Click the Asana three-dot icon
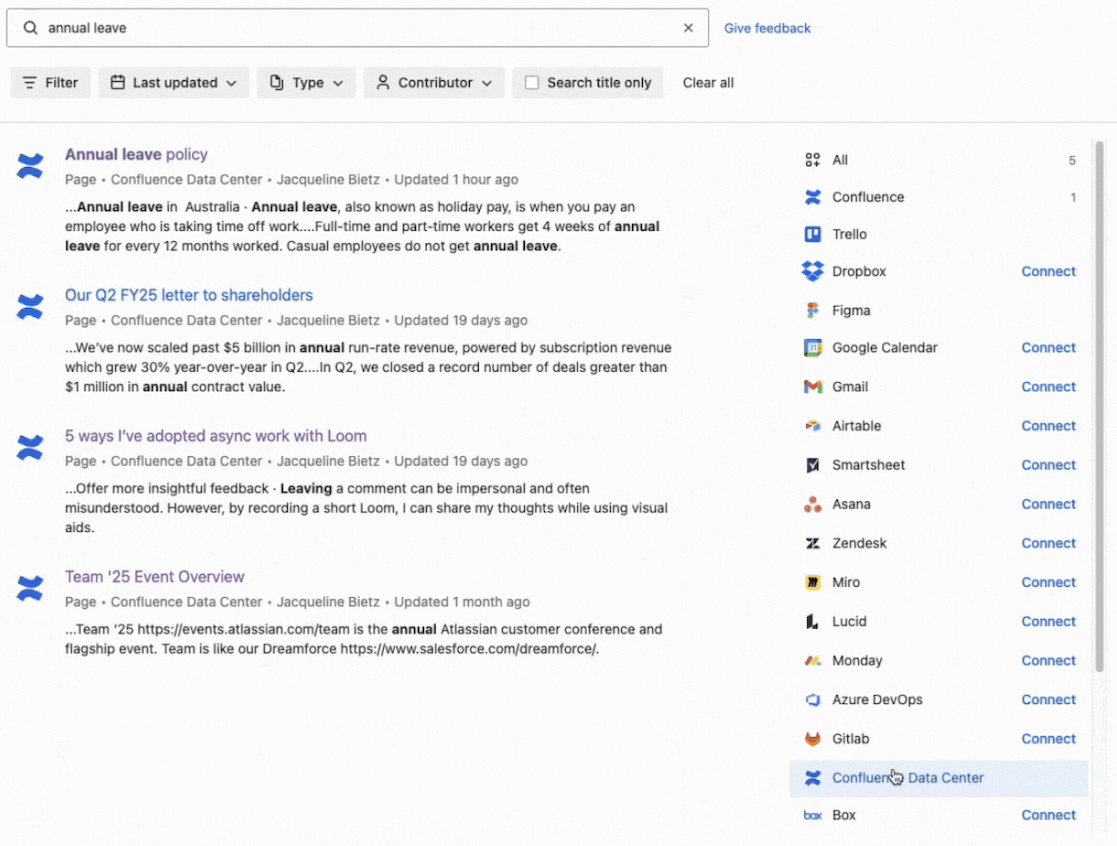 [812, 504]
